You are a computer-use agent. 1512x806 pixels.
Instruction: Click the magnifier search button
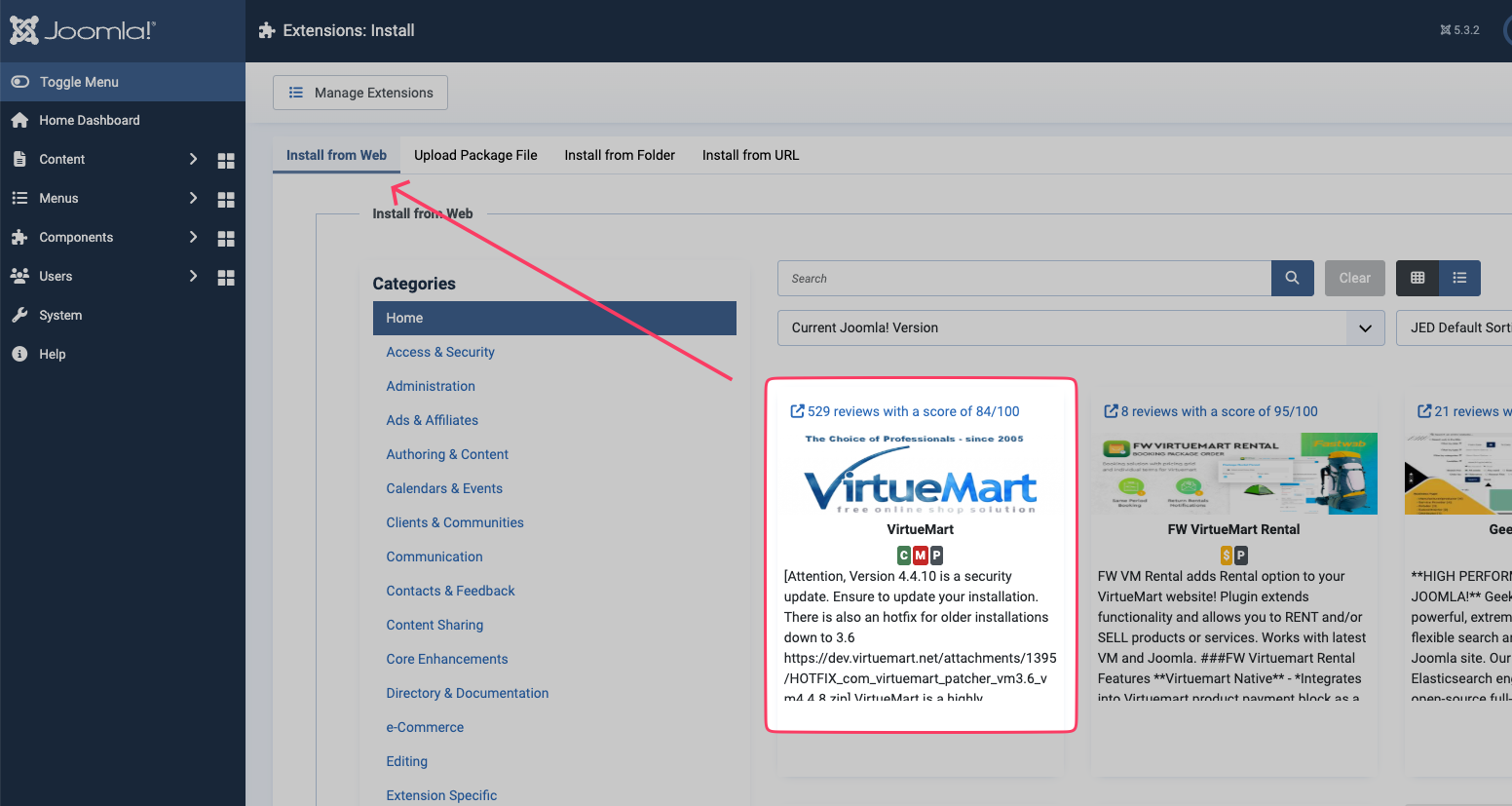click(x=1292, y=278)
